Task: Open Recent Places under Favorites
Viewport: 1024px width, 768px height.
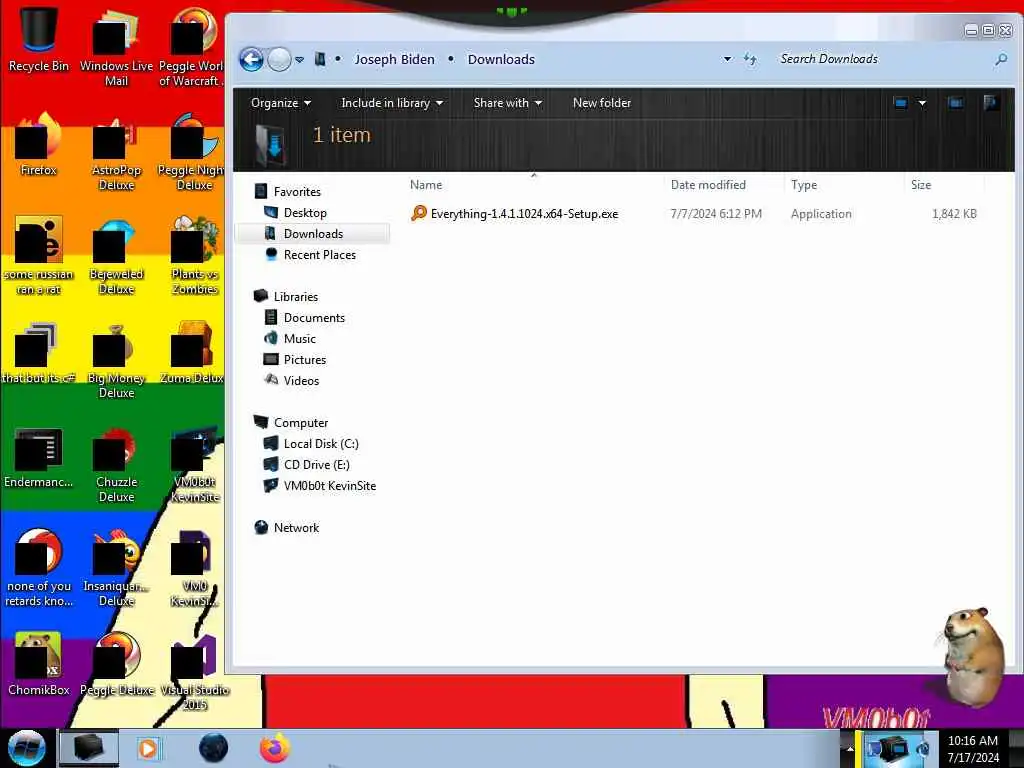Action: (x=319, y=255)
